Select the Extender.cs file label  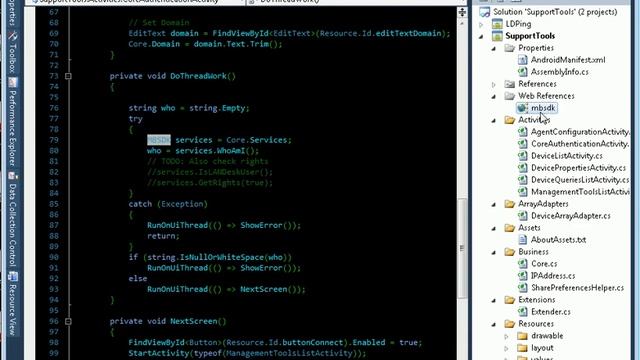coord(551,312)
